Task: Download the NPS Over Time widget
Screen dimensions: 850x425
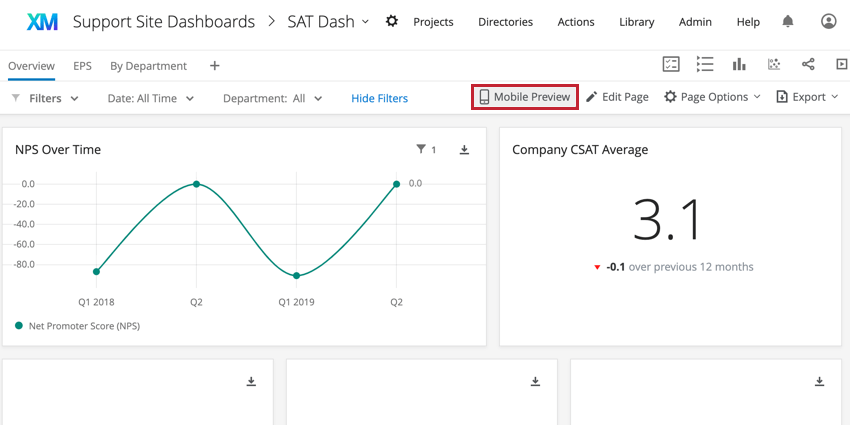Action: point(464,150)
